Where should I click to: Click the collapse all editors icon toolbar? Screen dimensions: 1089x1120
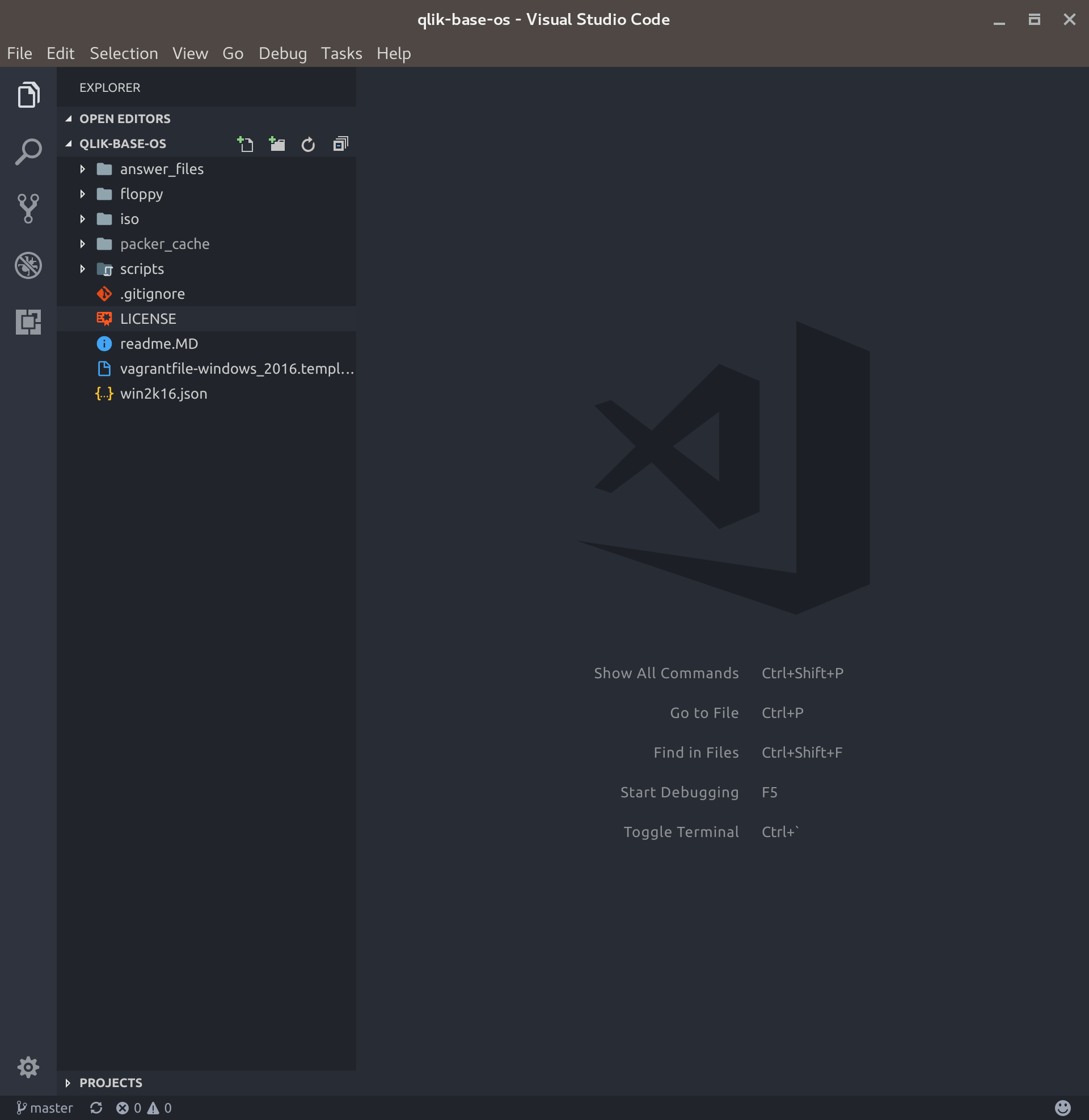coord(340,144)
